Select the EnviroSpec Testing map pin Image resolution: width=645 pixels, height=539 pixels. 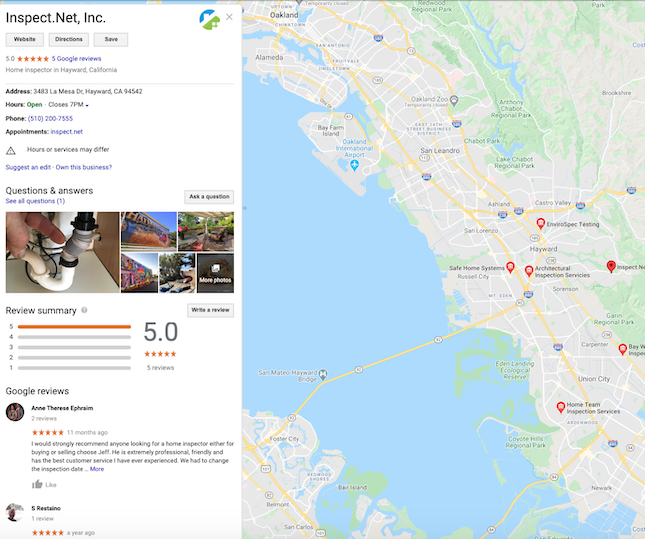pos(541,223)
